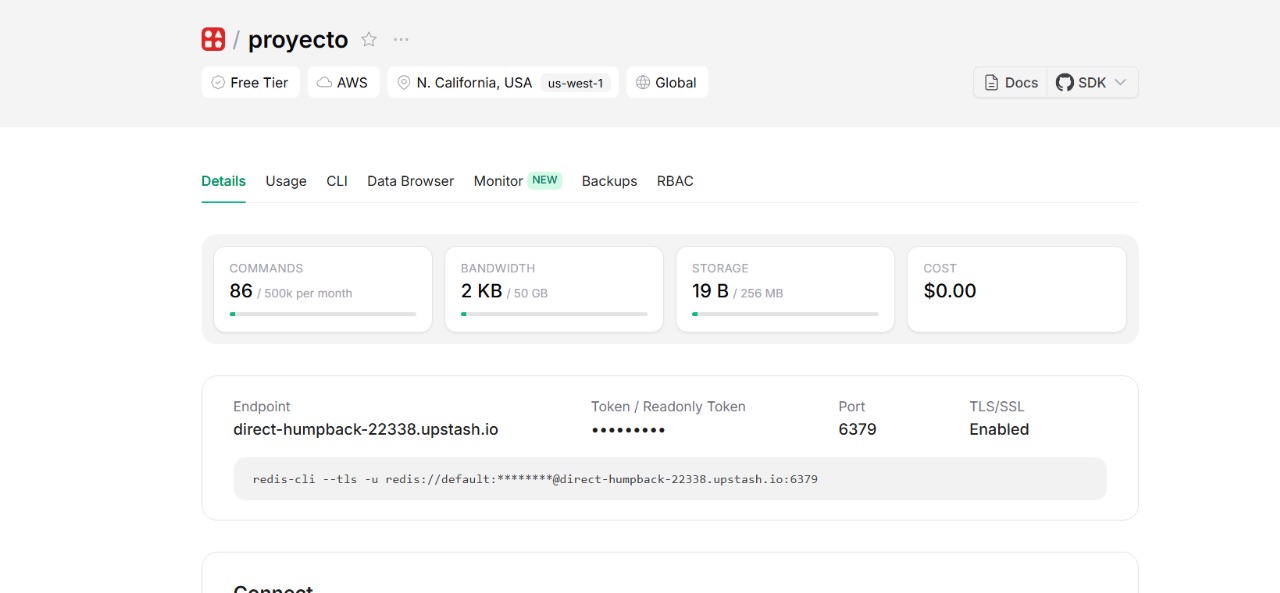Switch to the Usage tab

(286, 181)
